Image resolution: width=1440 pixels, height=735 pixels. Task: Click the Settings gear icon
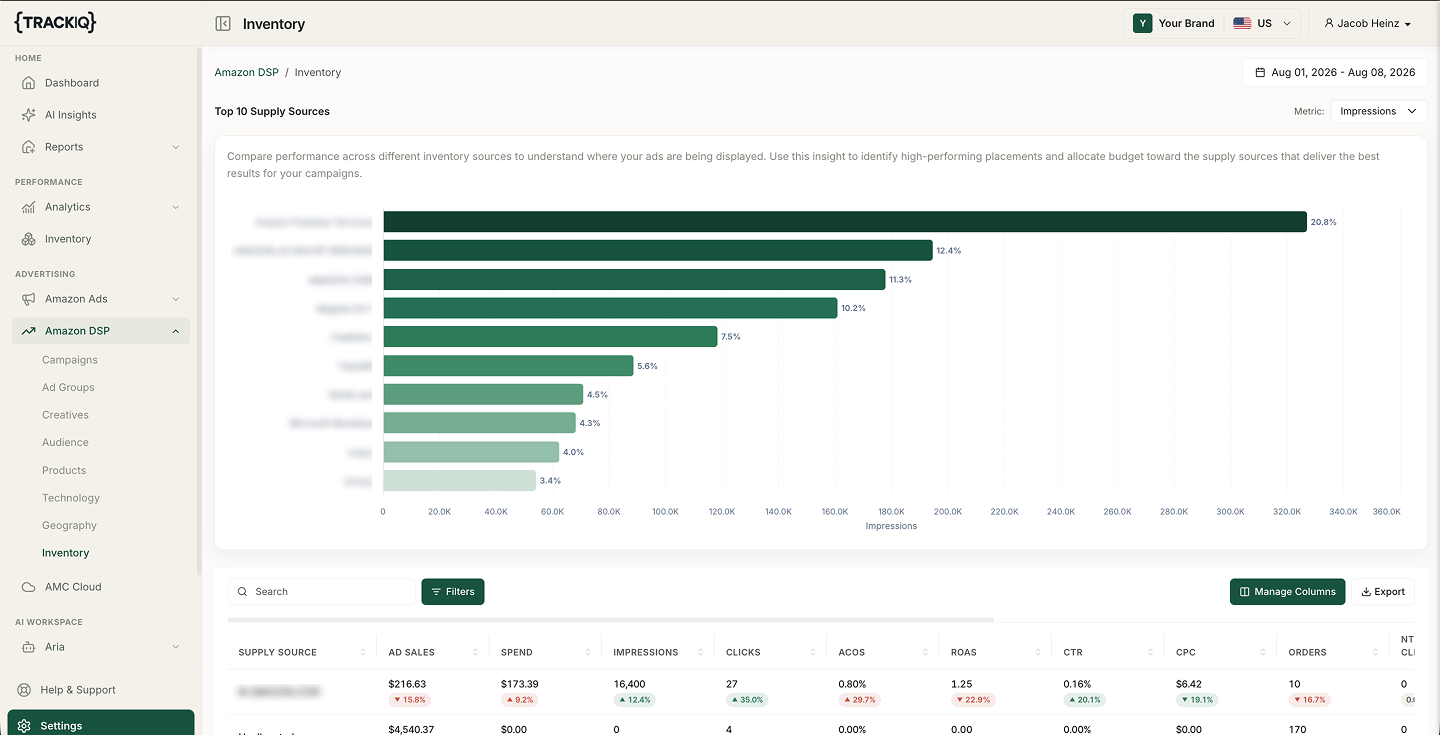[x=24, y=726]
